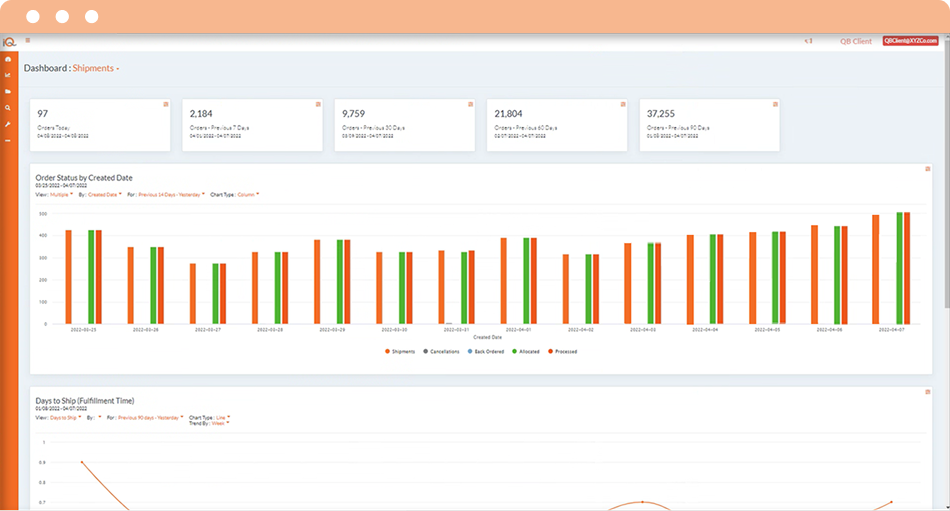Click the QB Client menu item

pos(855,42)
